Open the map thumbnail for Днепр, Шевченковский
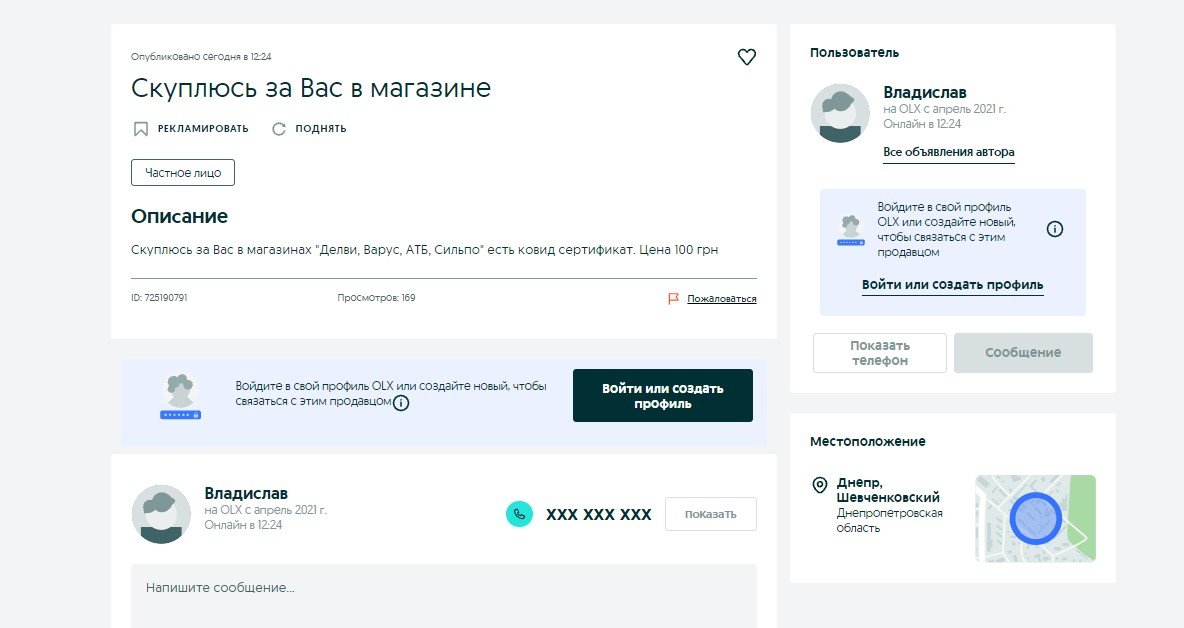The image size is (1184, 628). 1035,518
